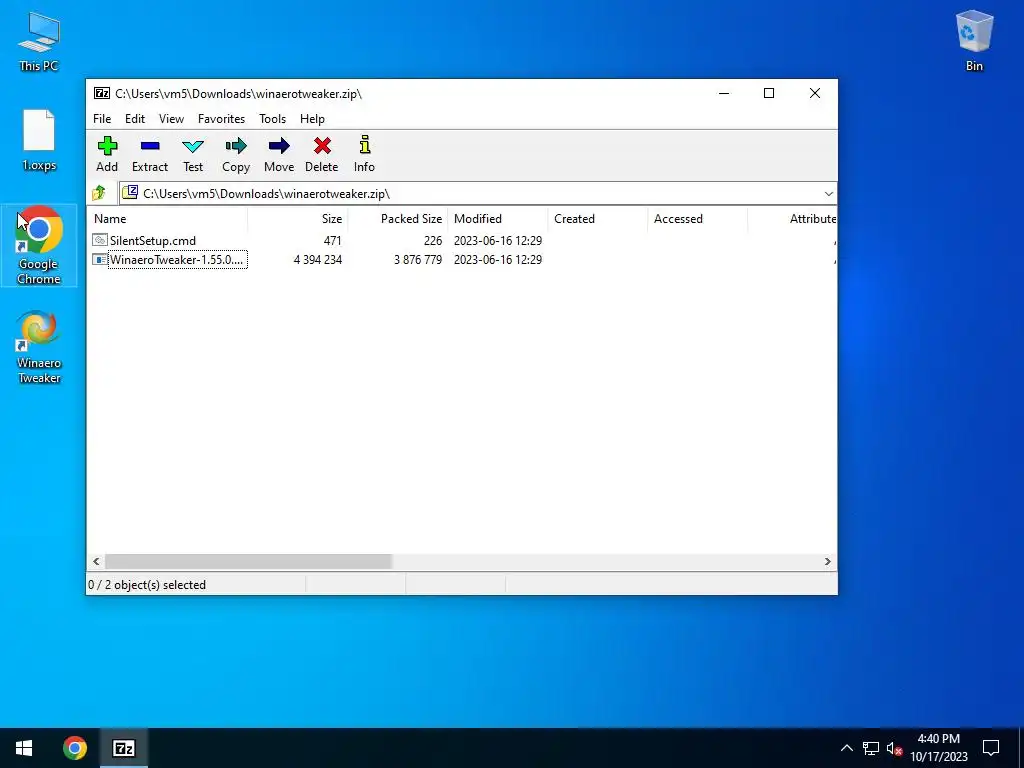This screenshot has width=1024, height=768.
Task: Sort by the Size column header
Action: pyautogui.click(x=298, y=219)
